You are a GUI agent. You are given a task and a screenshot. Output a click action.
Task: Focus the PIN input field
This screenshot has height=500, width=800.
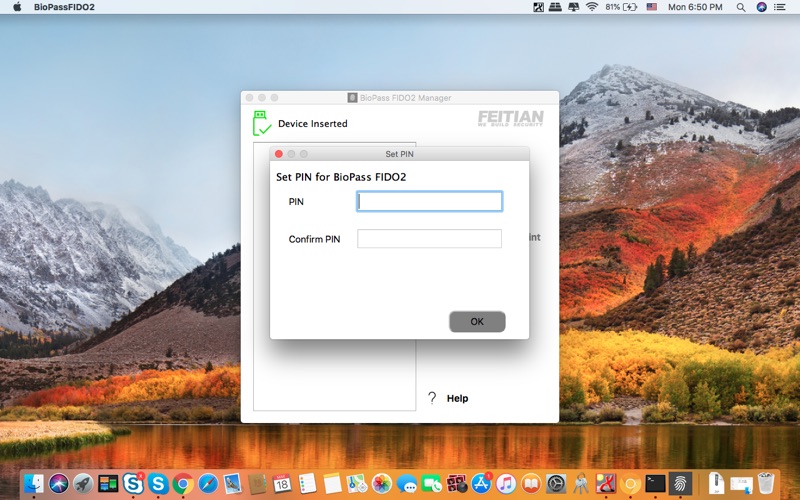(429, 202)
